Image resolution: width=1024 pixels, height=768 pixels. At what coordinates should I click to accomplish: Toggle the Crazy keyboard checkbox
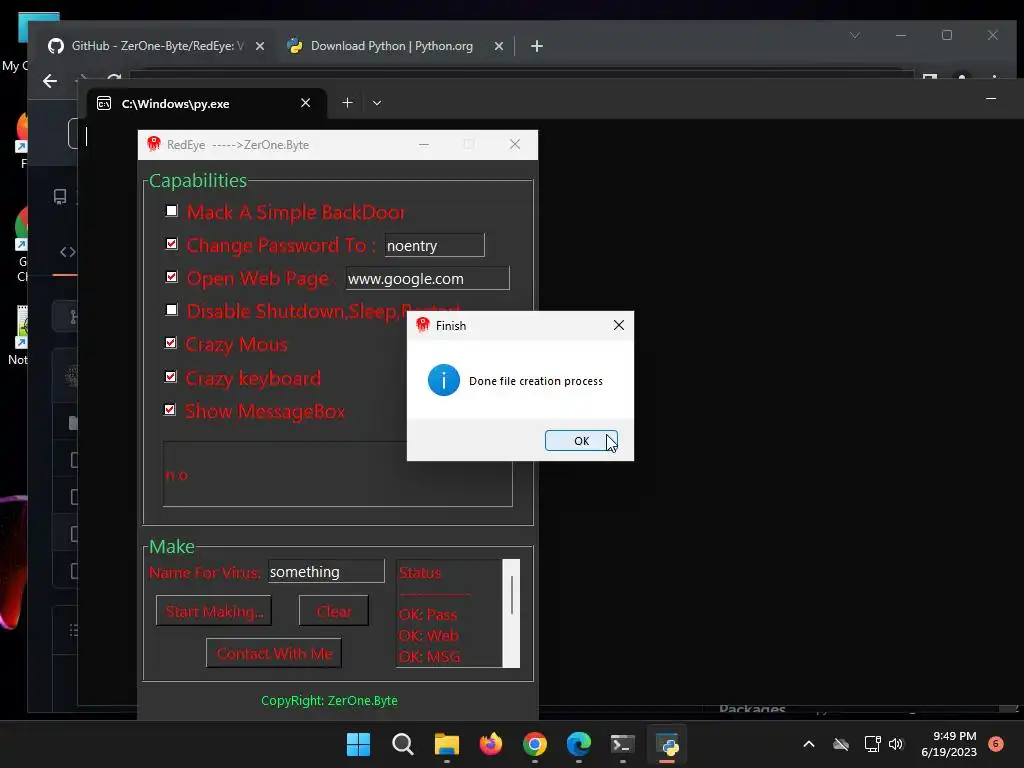coord(170,377)
